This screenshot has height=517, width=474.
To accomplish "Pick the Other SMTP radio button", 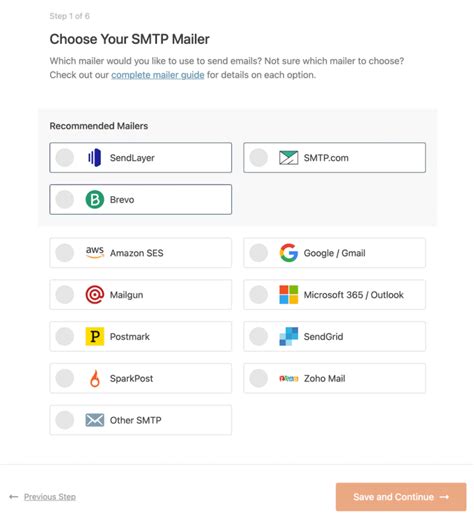I will 65,420.
